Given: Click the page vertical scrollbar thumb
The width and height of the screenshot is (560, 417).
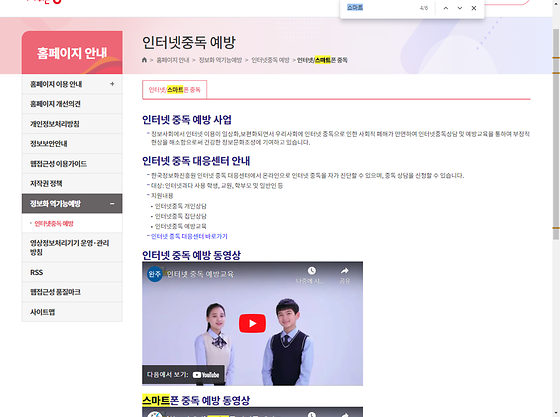Looking at the screenshot, I should [x=556, y=135].
